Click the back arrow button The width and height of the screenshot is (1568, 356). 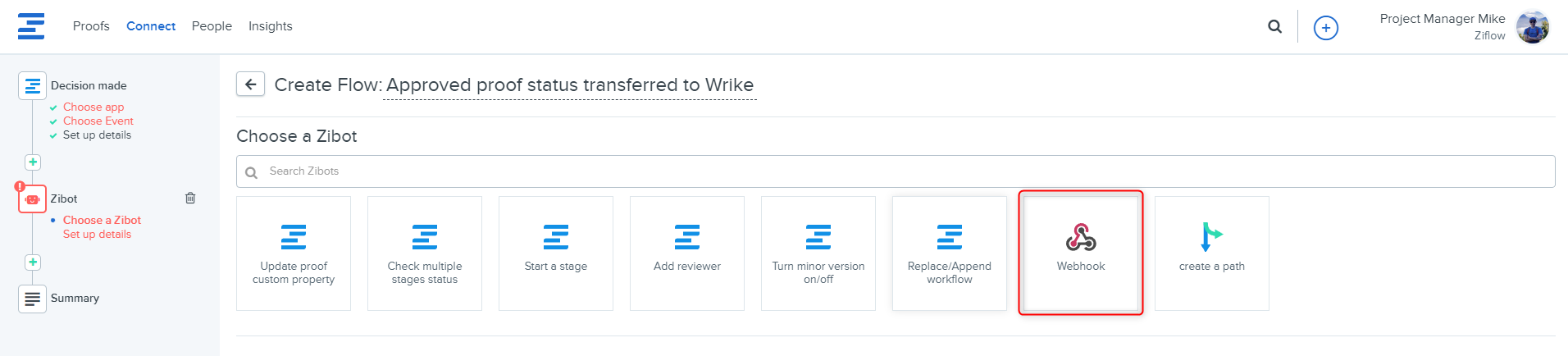pos(250,84)
